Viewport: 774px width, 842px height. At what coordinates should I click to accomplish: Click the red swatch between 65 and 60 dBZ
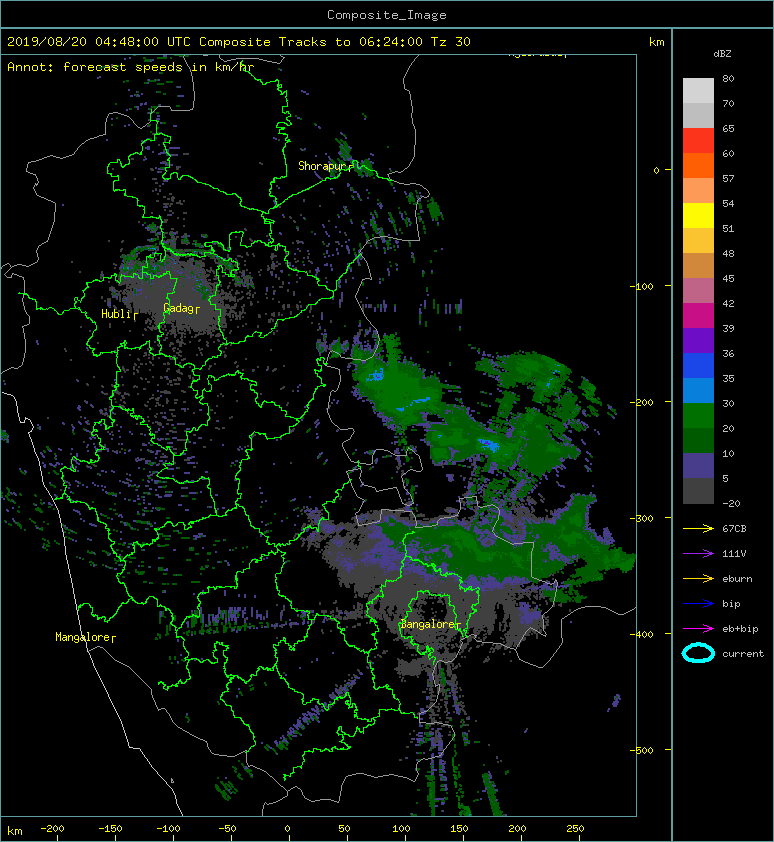(x=698, y=141)
